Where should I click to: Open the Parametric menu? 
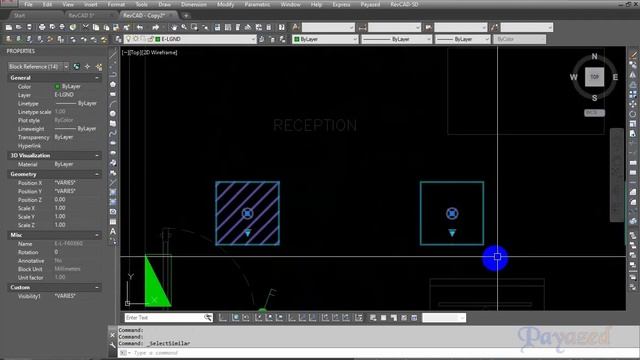click(x=257, y=4)
